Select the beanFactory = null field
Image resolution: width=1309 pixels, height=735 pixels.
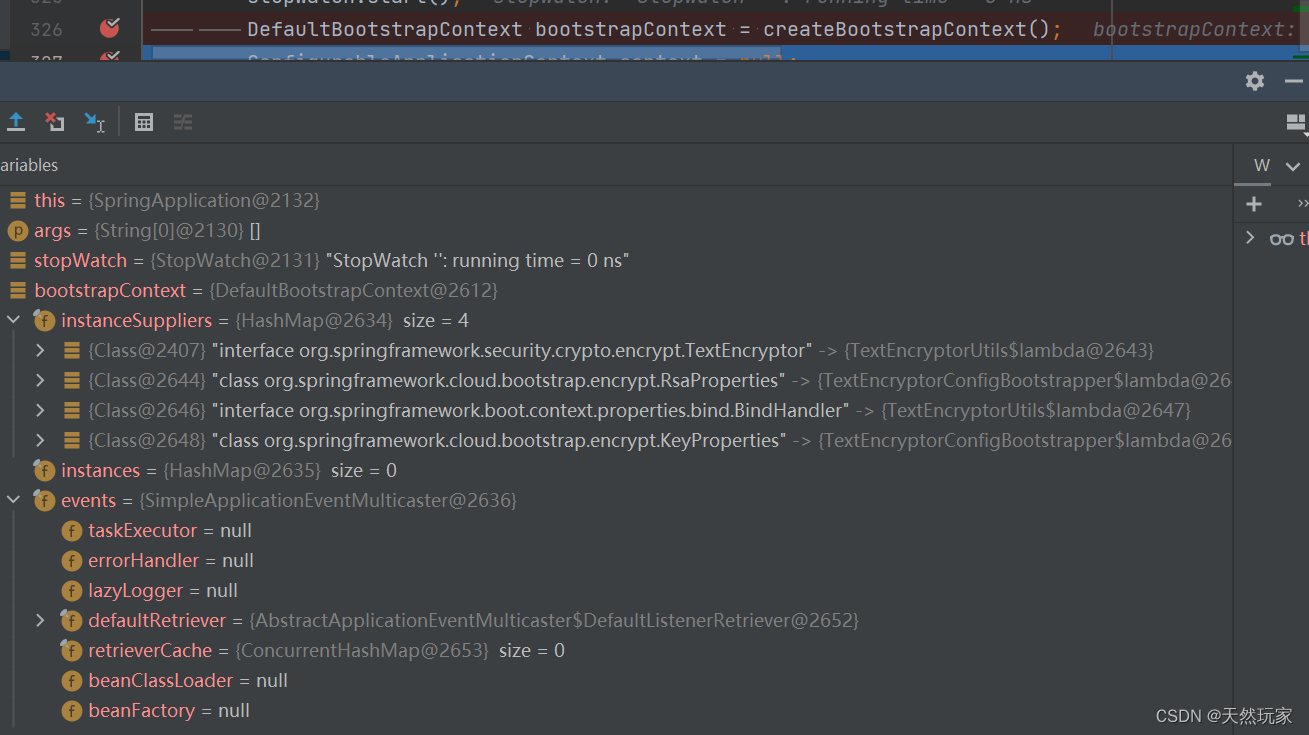(155, 710)
